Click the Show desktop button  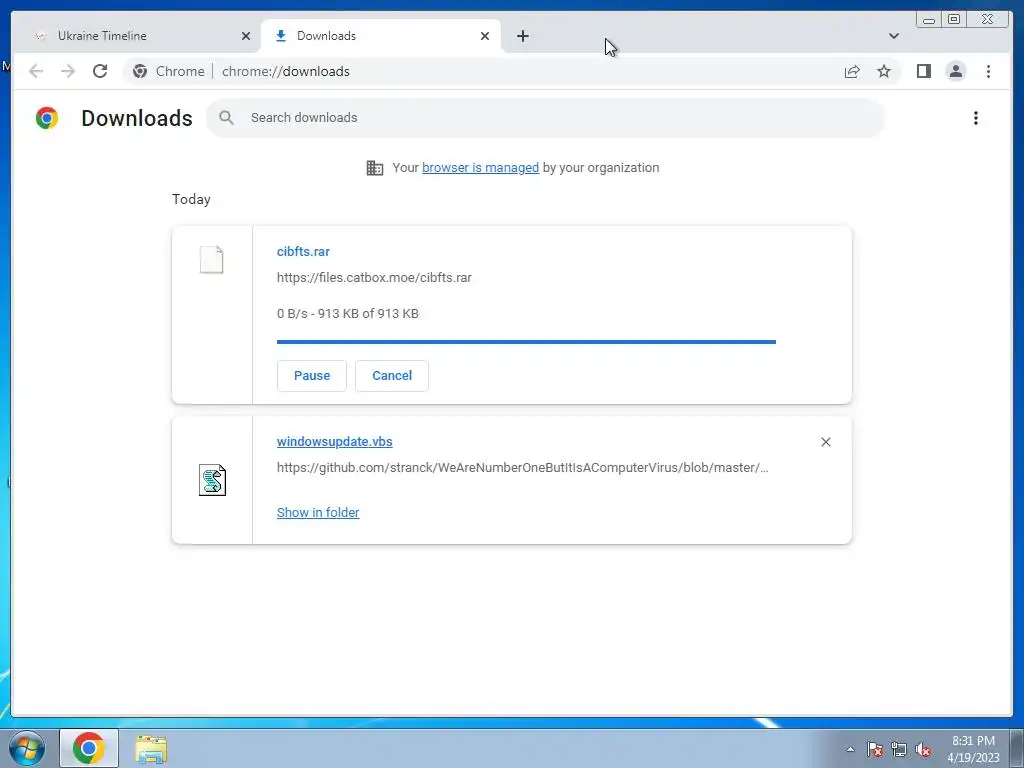pyautogui.click(x=1017, y=748)
